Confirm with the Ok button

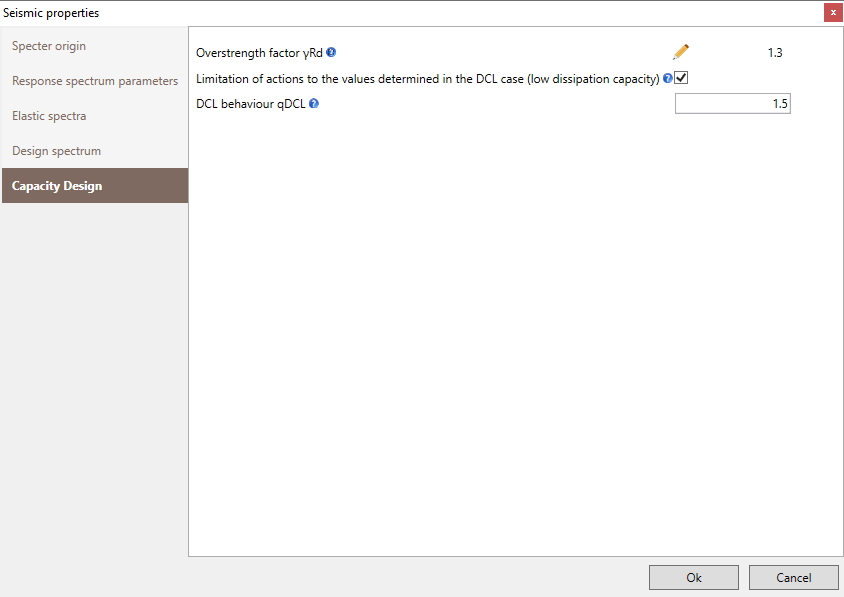(694, 578)
